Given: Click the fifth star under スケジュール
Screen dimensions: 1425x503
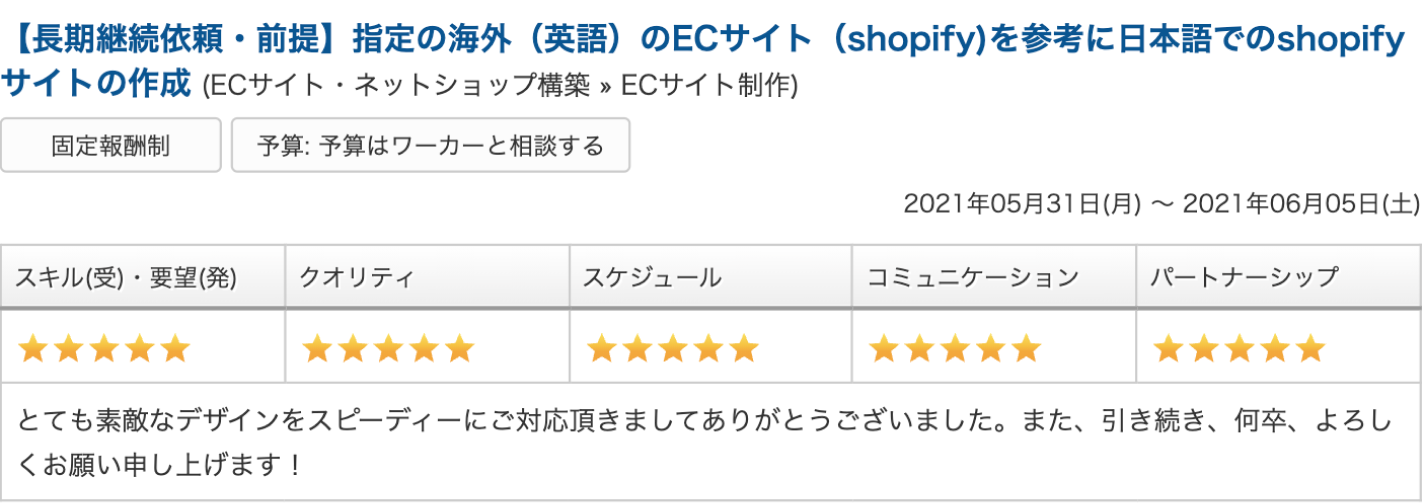Looking at the screenshot, I should pyautogui.click(x=744, y=349).
